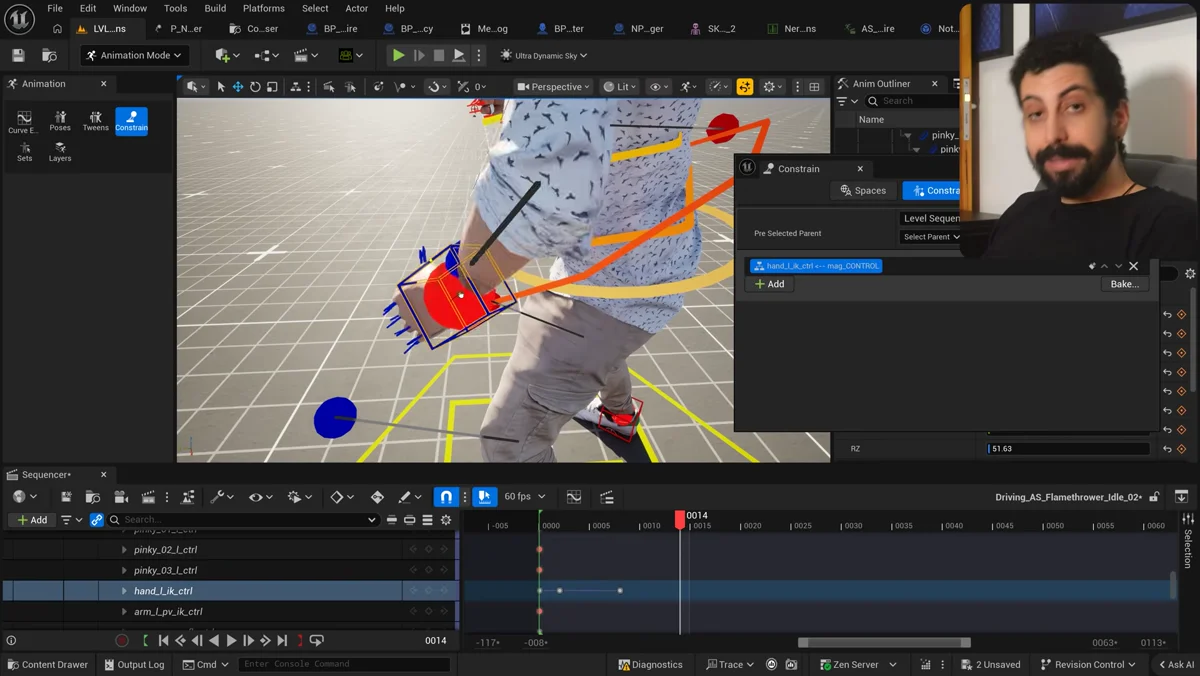This screenshot has width=1200, height=676.
Task: Click the sequencer Play forward button
Action: click(231, 640)
